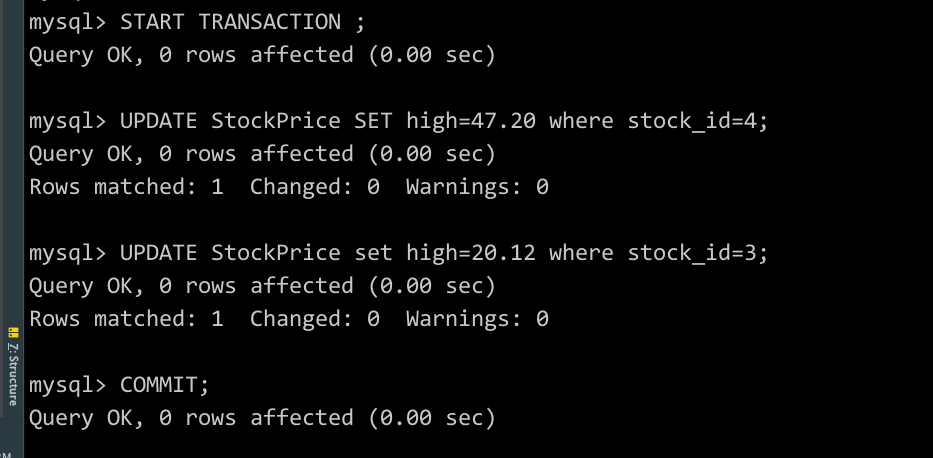933x458 pixels.
Task: Click the yellow Structure panel icon
Action: pos(12,332)
